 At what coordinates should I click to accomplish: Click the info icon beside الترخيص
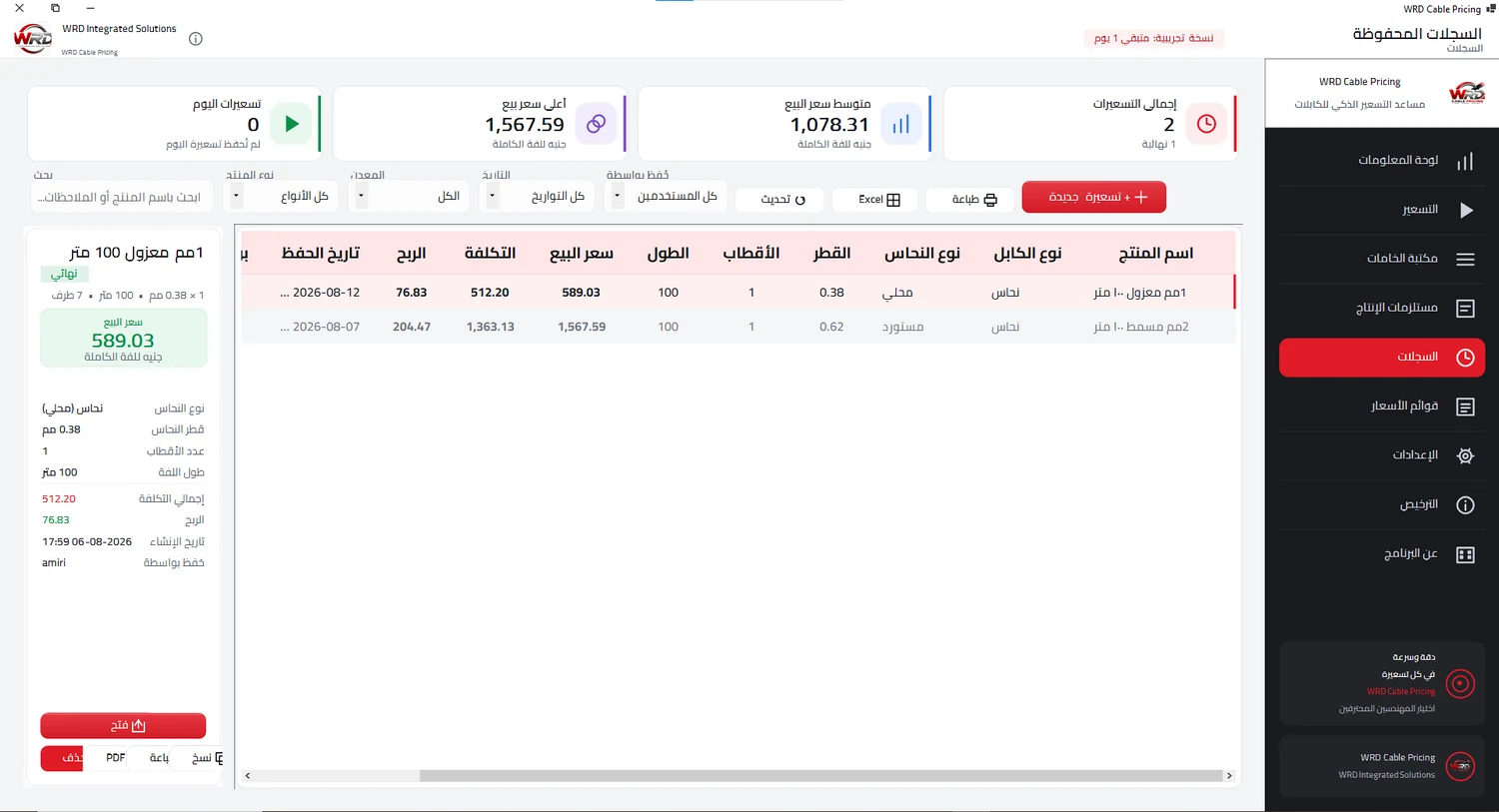click(1465, 505)
